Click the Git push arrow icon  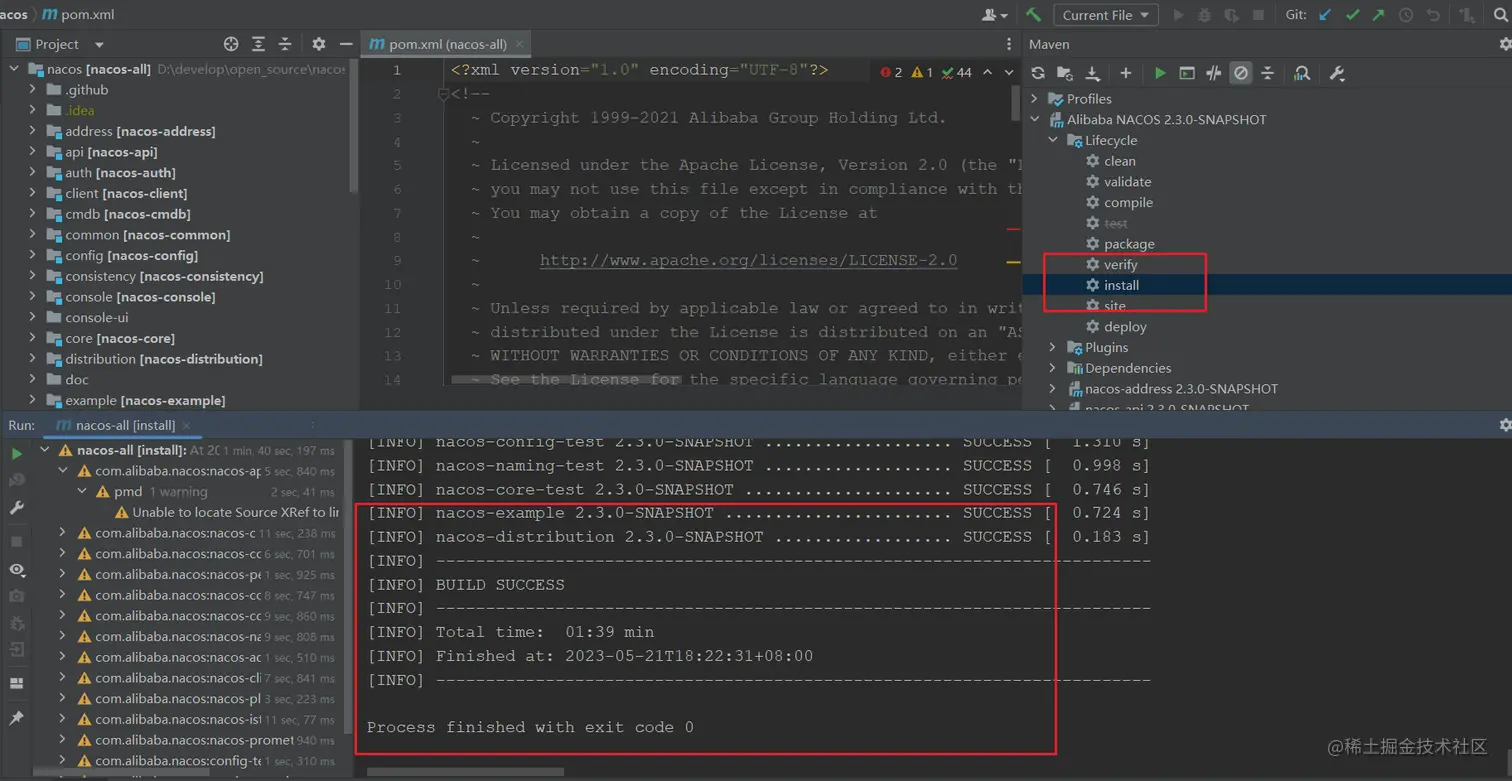coord(1379,15)
